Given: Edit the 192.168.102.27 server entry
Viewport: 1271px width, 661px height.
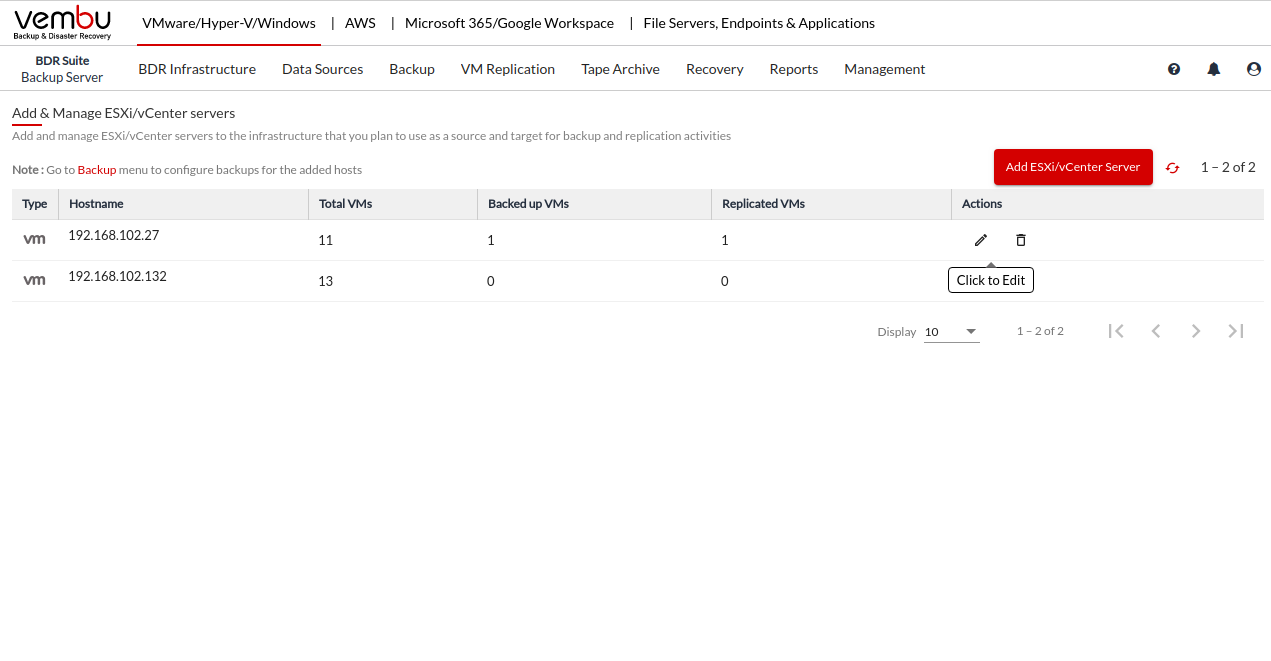Looking at the screenshot, I should (x=981, y=240).
